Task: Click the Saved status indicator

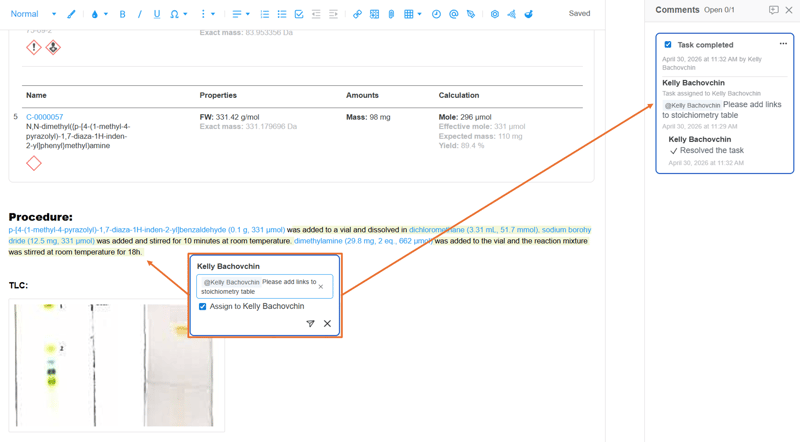Action: [x=580, y=14]
